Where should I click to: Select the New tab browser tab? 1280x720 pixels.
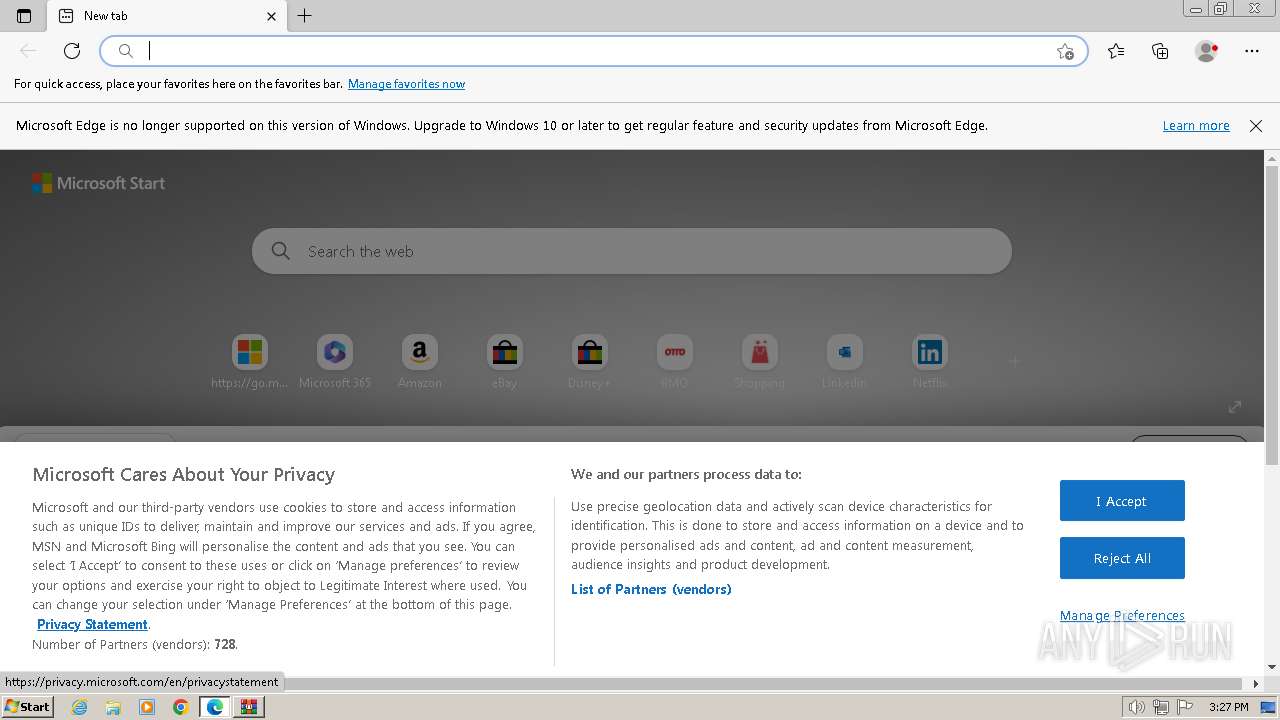166,16
